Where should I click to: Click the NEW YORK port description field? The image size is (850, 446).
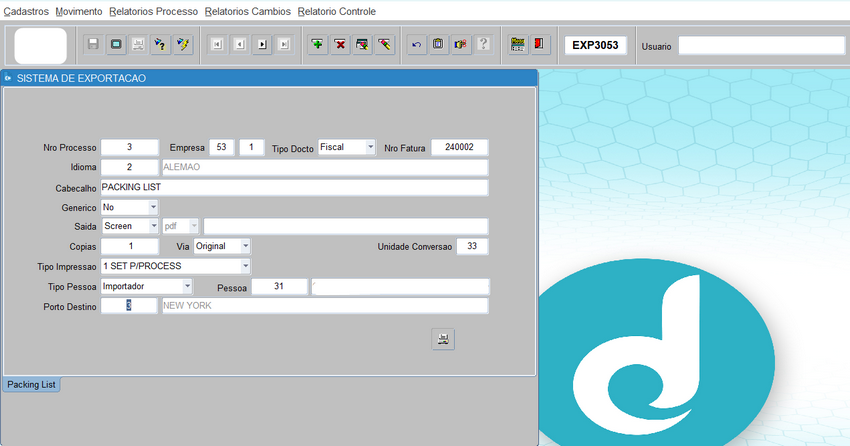(325, 306)
